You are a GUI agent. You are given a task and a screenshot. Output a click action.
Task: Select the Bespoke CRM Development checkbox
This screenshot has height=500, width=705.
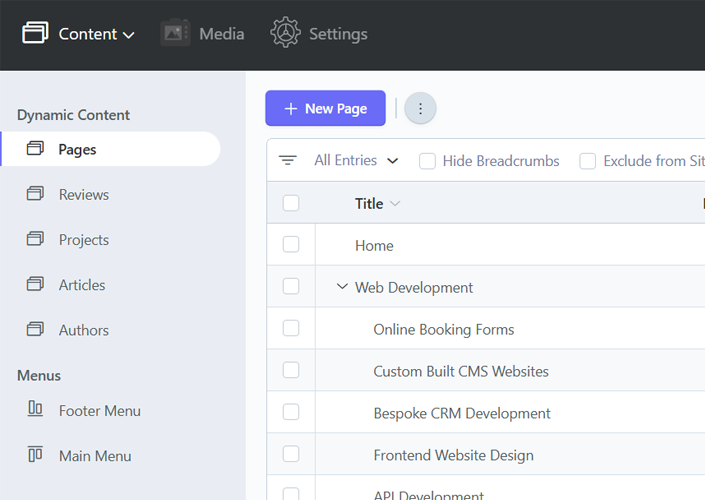coord(291,412)
